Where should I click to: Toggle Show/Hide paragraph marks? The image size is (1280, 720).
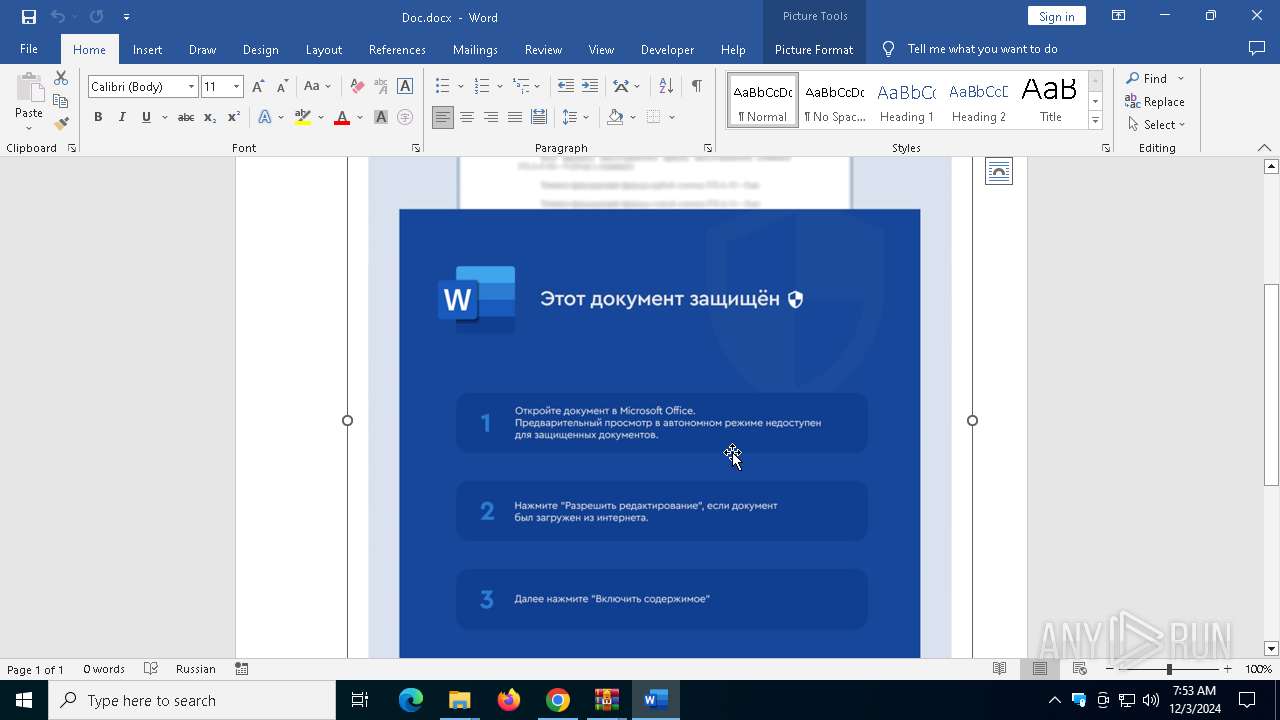point(696,87)
